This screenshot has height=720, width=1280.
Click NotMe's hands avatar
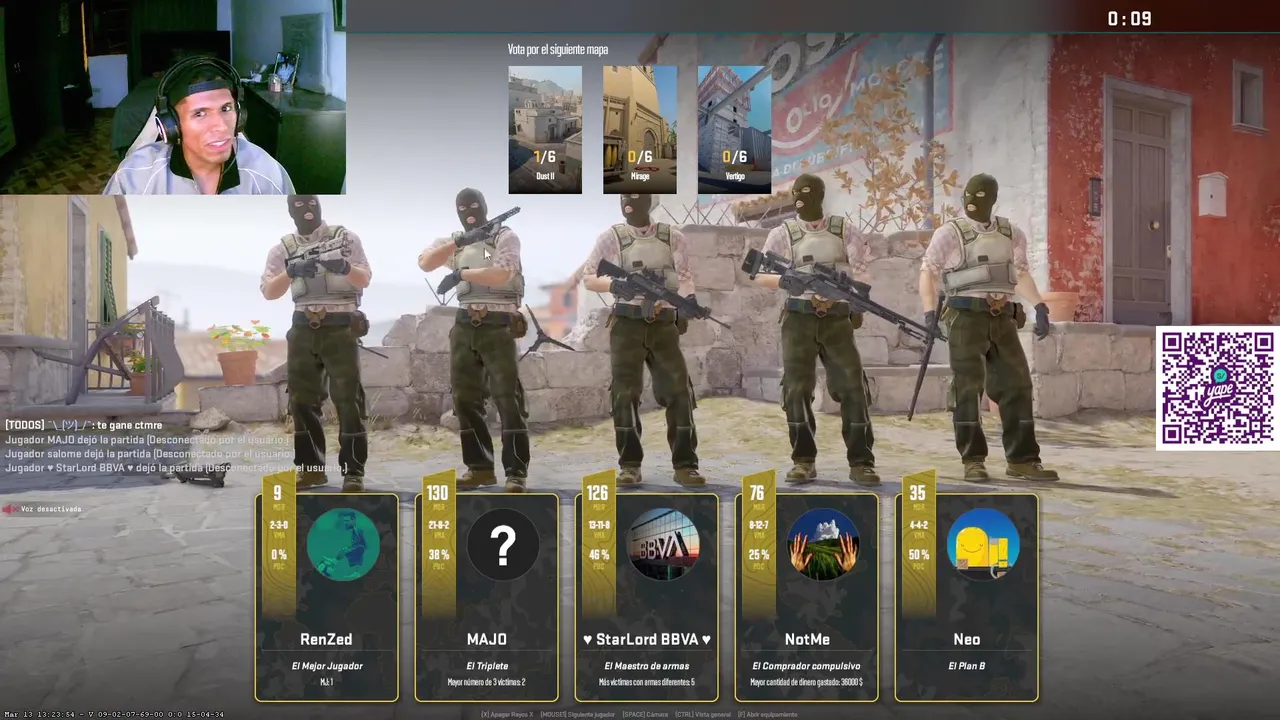pos(823,545)
